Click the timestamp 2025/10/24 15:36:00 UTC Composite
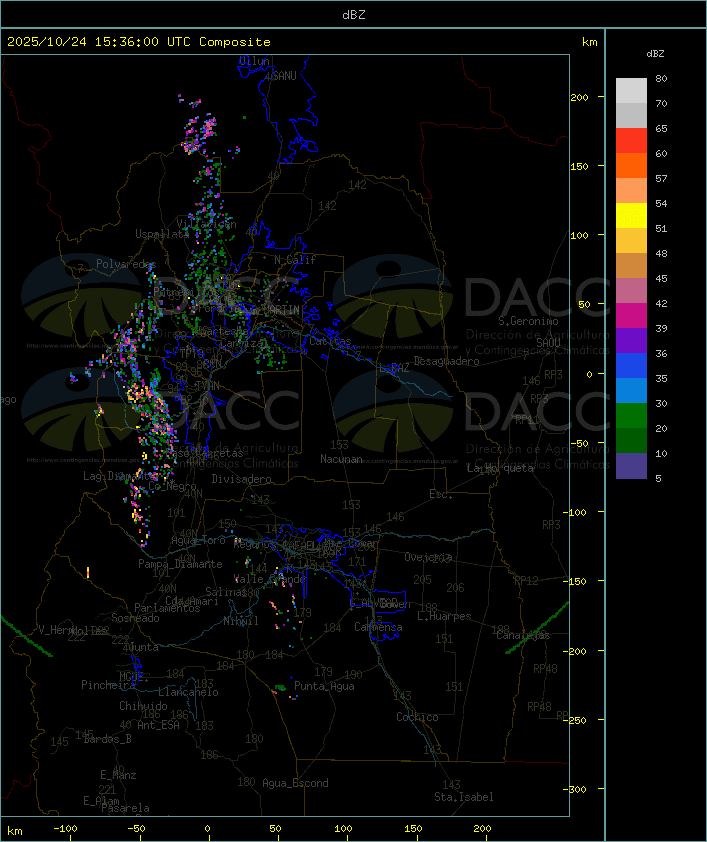 coord(139,42)
